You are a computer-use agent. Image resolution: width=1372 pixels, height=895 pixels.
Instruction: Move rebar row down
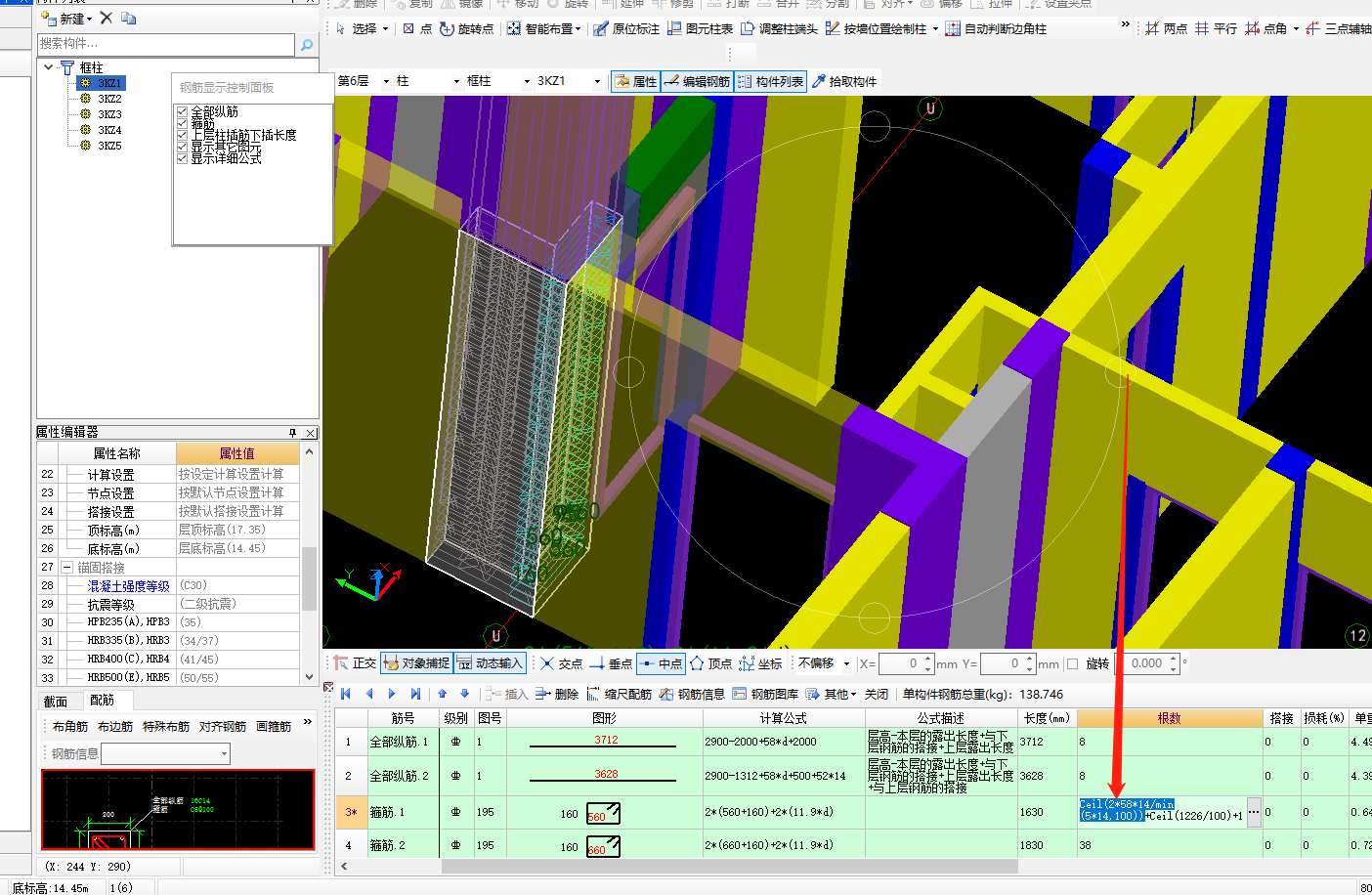coord(464,694)
